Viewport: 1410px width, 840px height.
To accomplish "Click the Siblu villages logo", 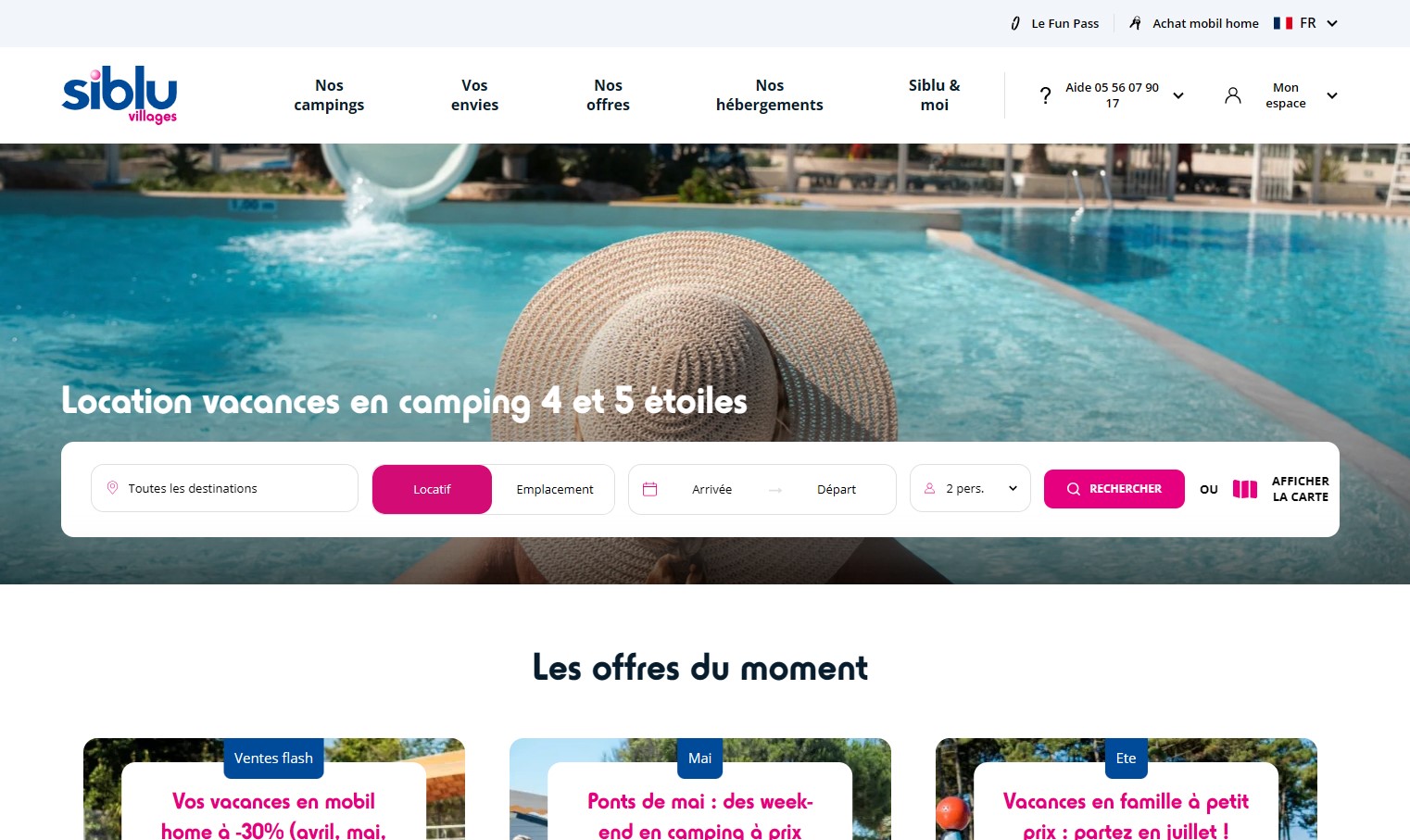I will click(x=120, y=94).
